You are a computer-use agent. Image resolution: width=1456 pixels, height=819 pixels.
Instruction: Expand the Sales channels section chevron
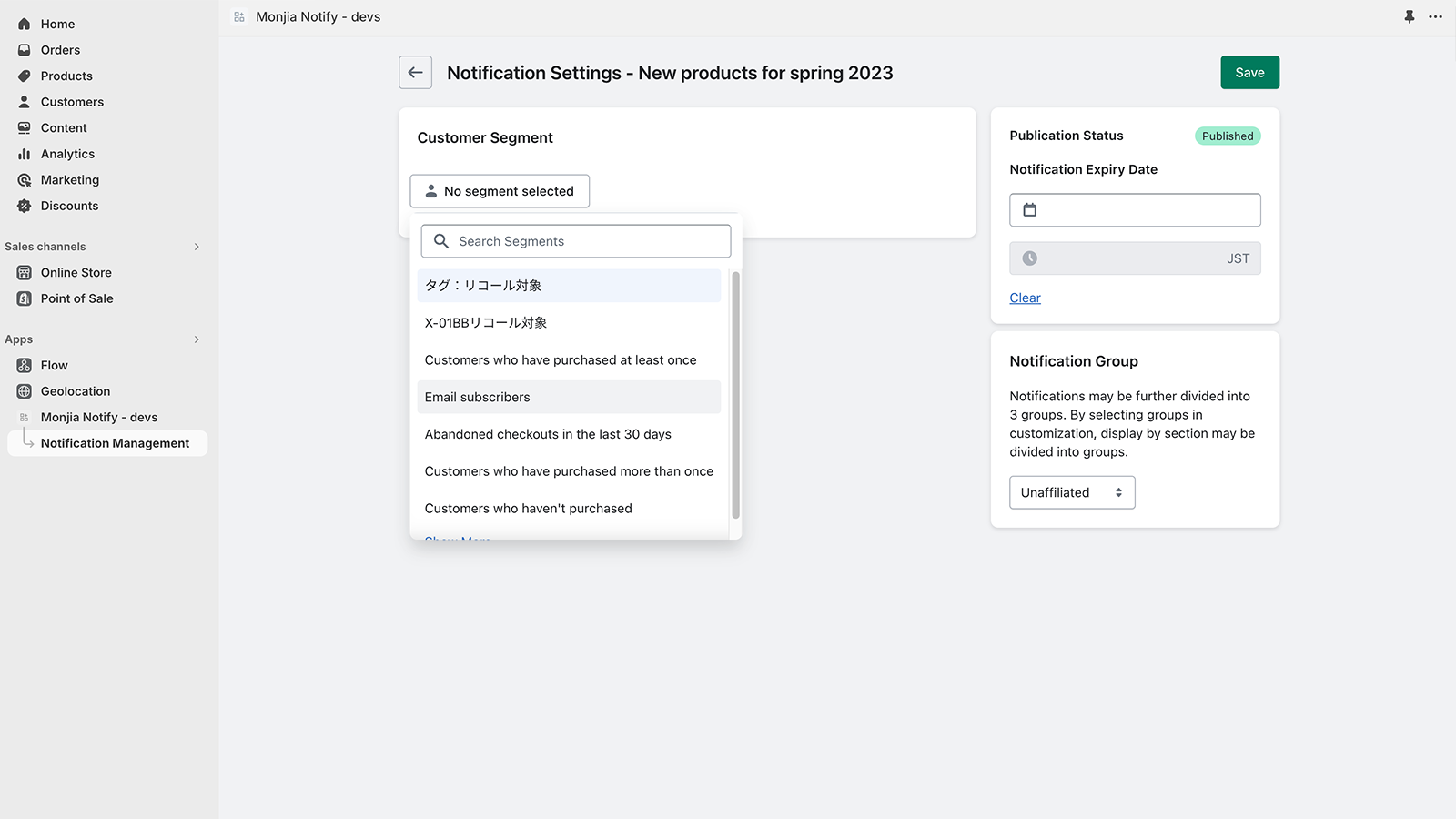coord(197,247)
